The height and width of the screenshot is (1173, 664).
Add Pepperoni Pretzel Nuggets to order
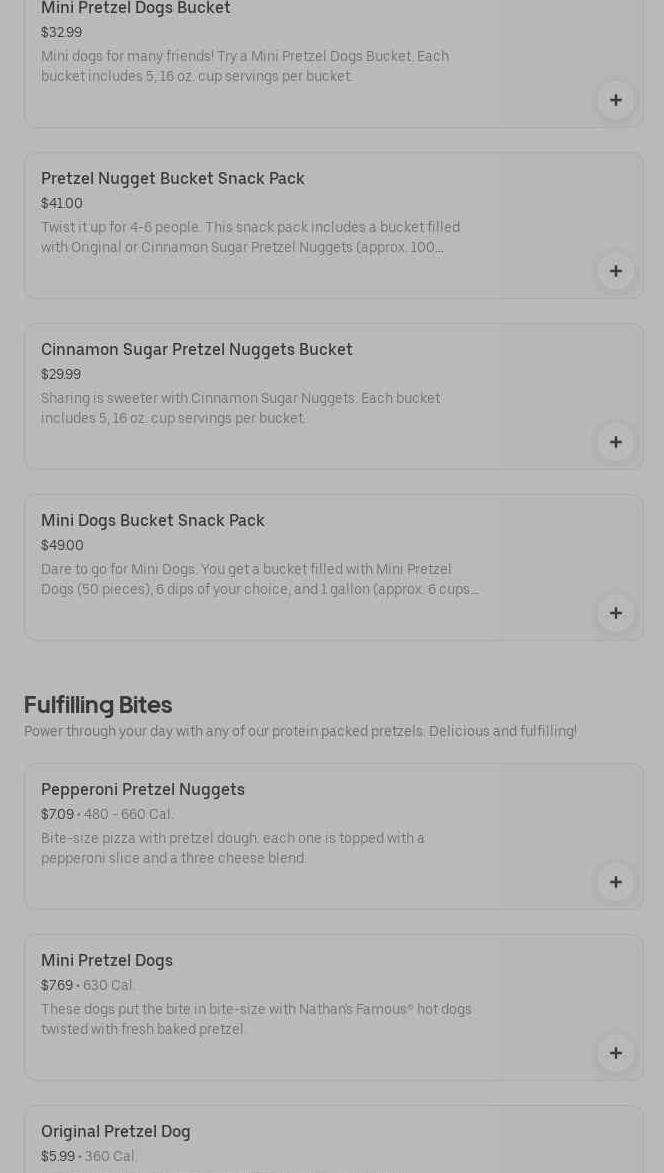[615, 882]
